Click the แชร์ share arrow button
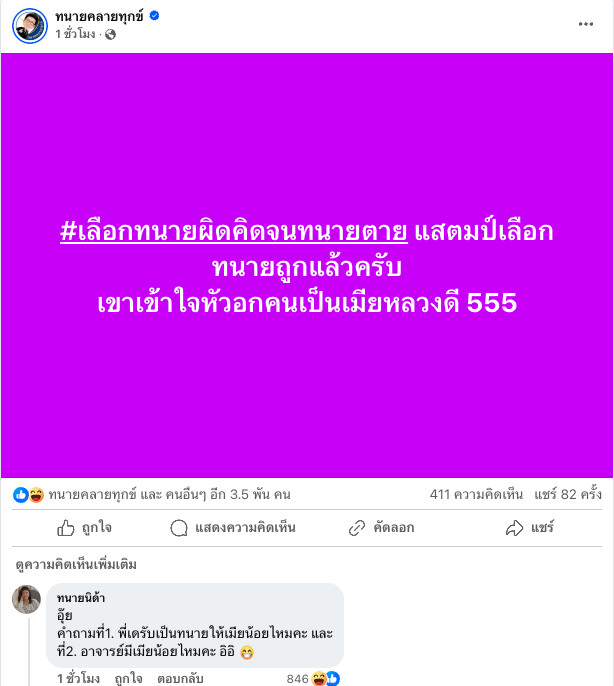This screenshot has height=686, width=614. 530,528
